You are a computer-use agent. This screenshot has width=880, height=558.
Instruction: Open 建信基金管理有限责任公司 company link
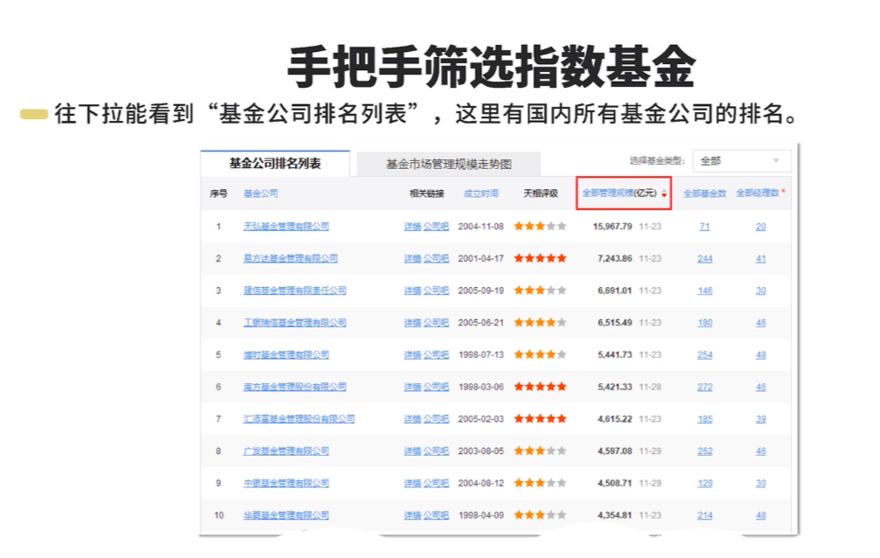(295, 290)
